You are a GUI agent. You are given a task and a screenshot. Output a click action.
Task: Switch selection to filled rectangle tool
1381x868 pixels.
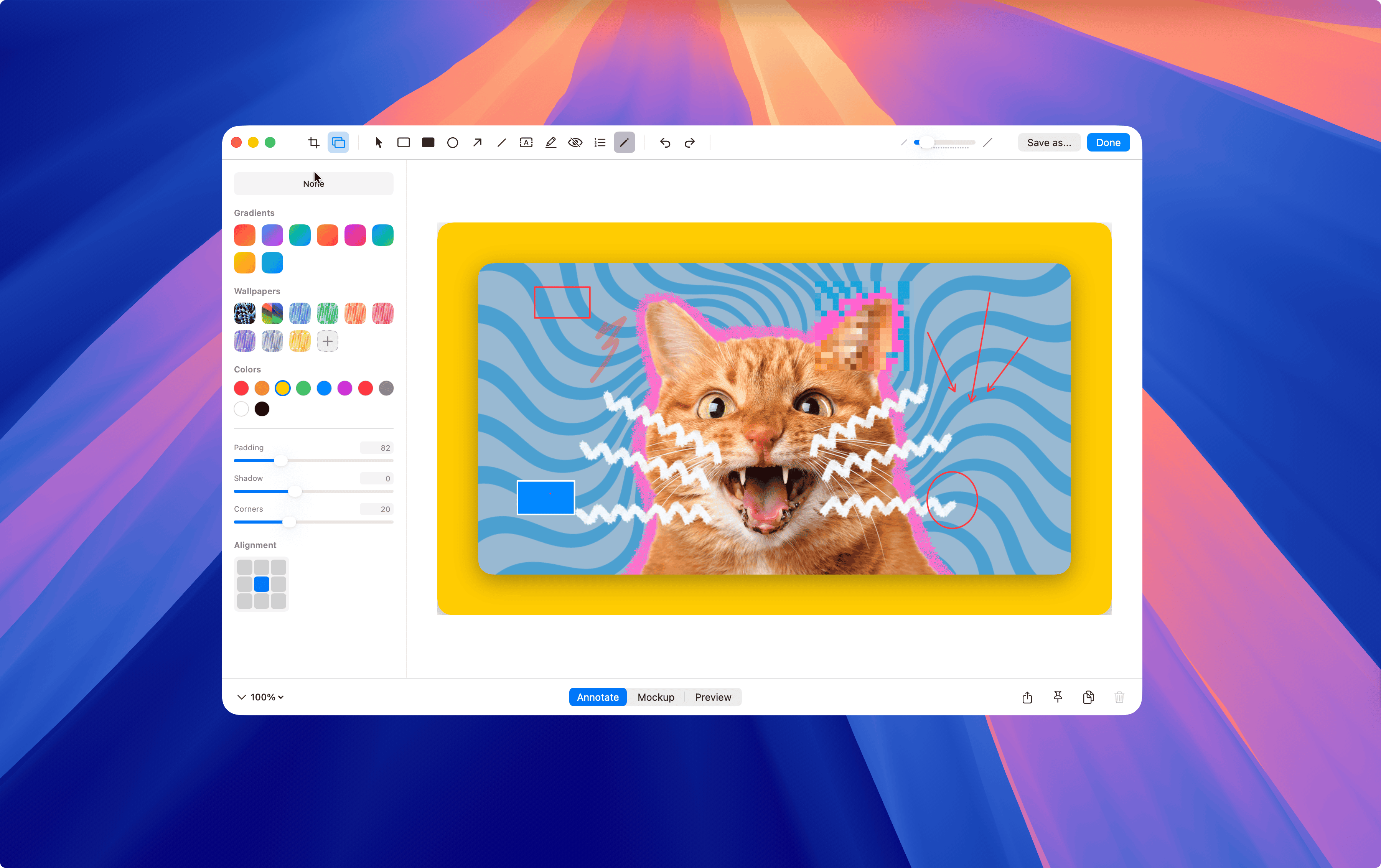(428, 142)
